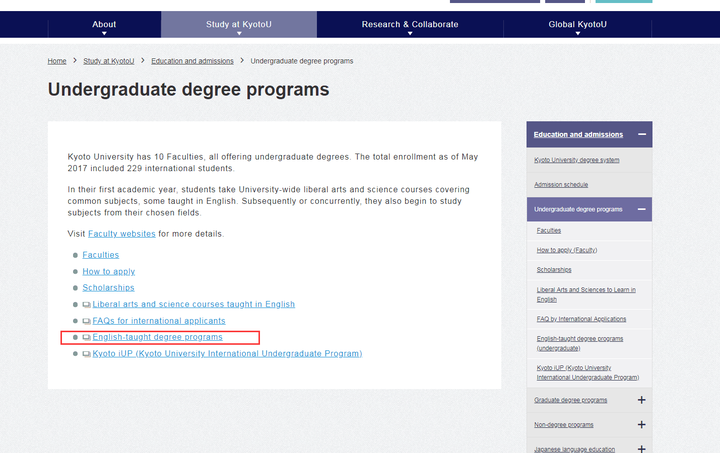Open the Faculties list link

tap(100, 255)
